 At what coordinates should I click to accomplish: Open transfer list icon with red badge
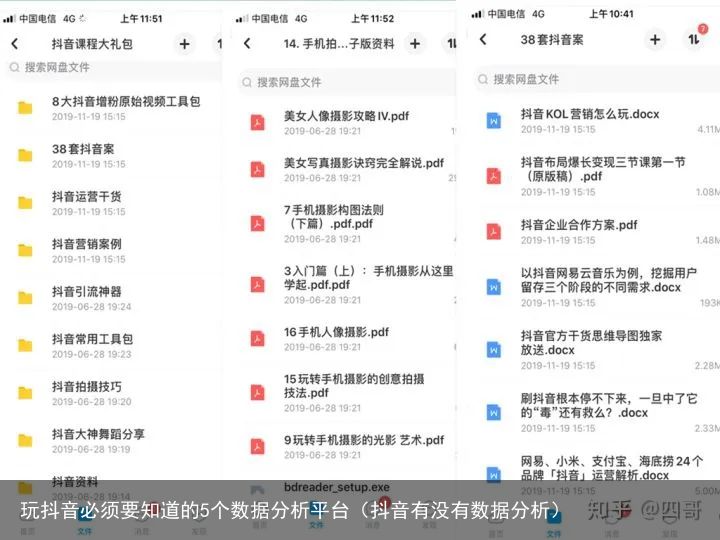pyautogui.click(x=695, y=38)
